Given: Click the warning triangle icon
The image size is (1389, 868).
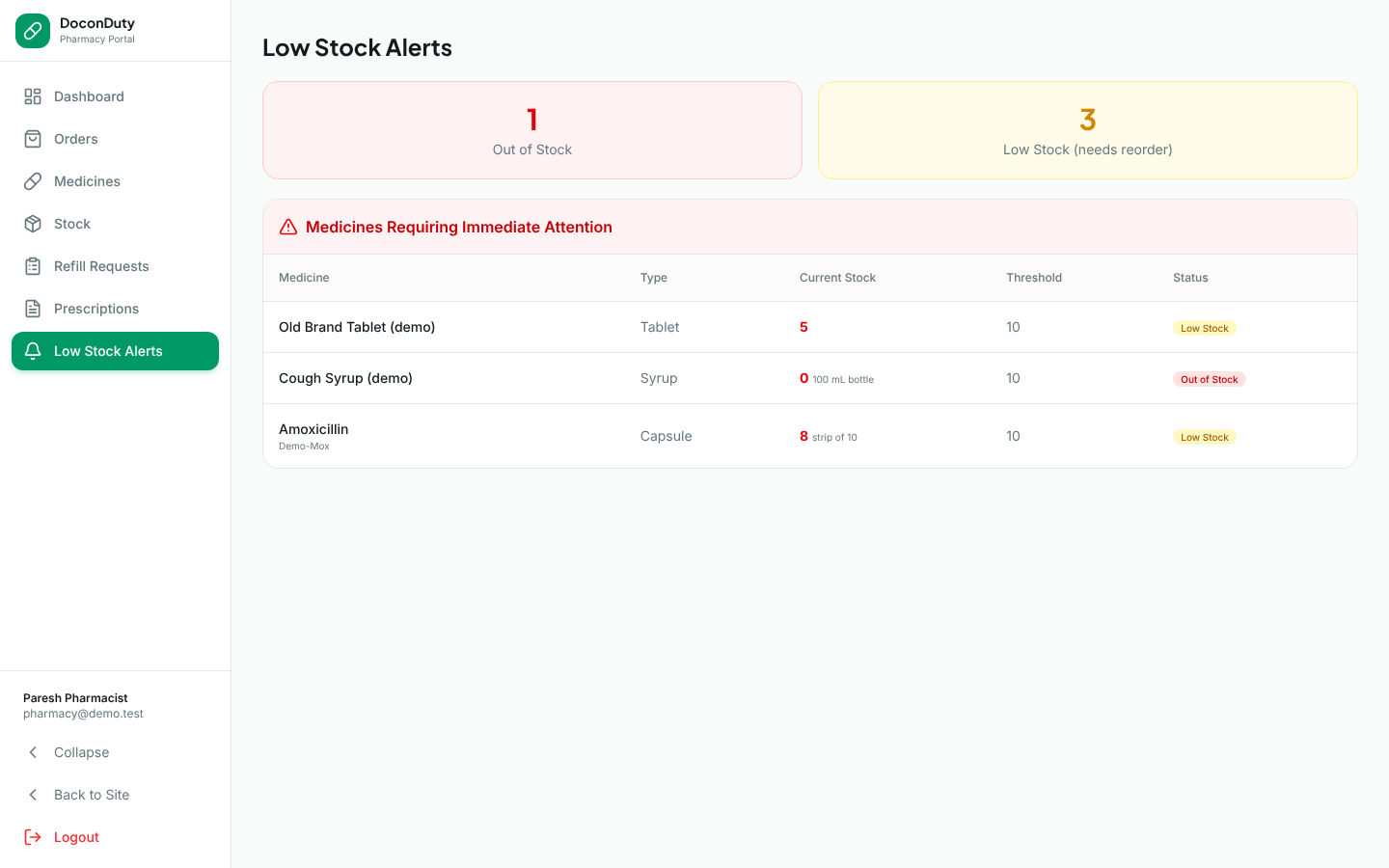Looking at the screenshot, I should point(288,227).
